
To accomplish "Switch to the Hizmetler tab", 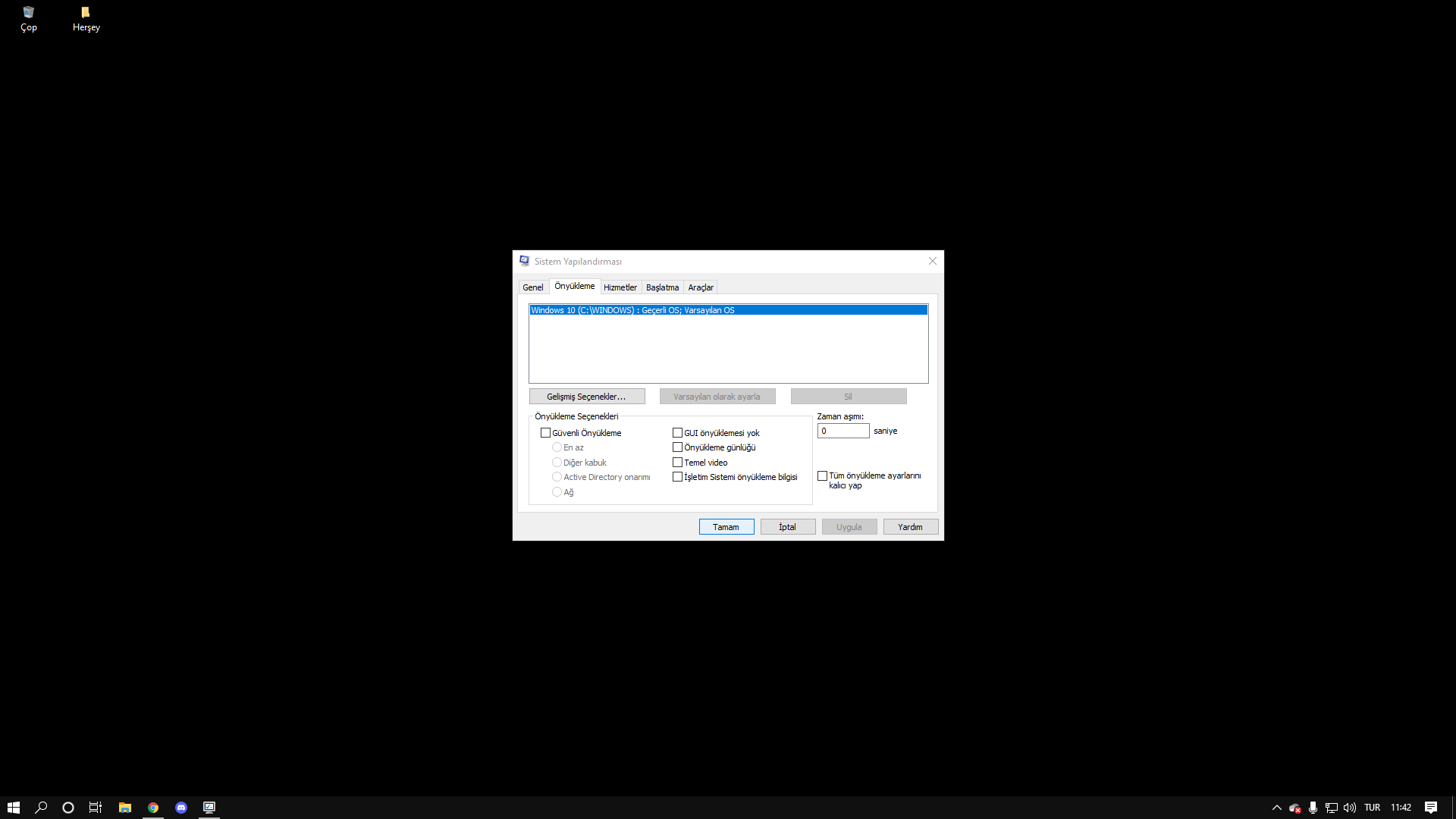I will tap(620, 287).
